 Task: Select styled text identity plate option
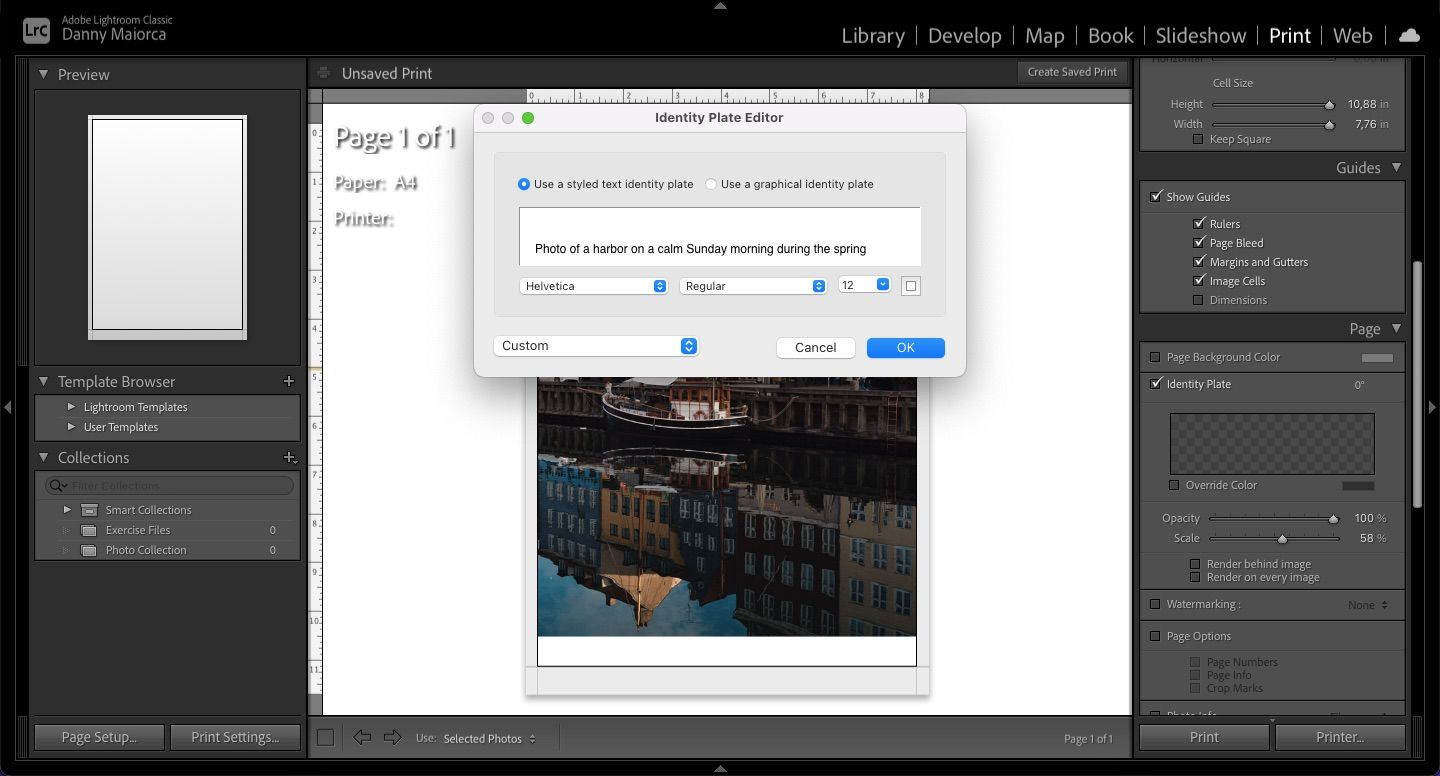[524, 184]
